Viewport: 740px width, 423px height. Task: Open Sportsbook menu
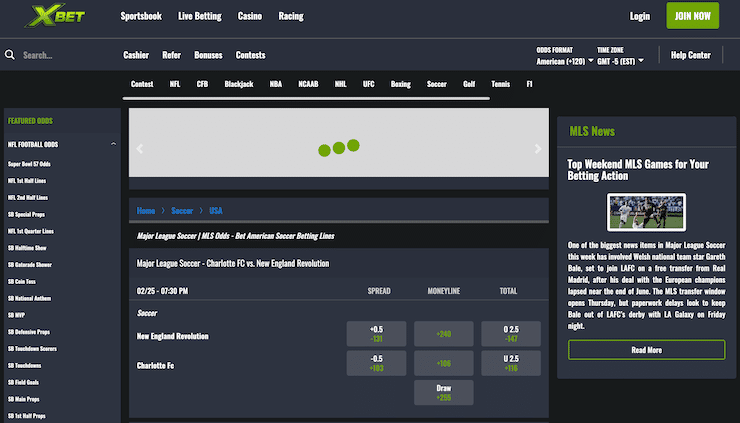coord(141,16)
